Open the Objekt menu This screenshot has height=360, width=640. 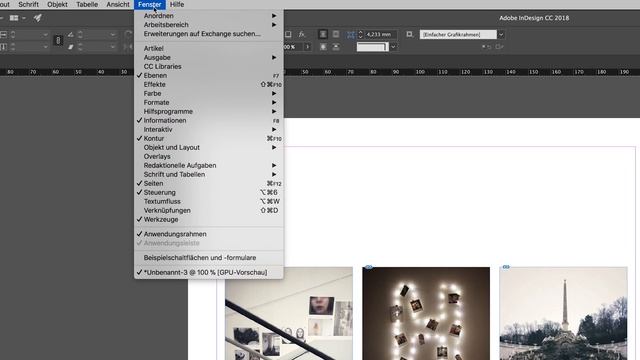point(57,4)
